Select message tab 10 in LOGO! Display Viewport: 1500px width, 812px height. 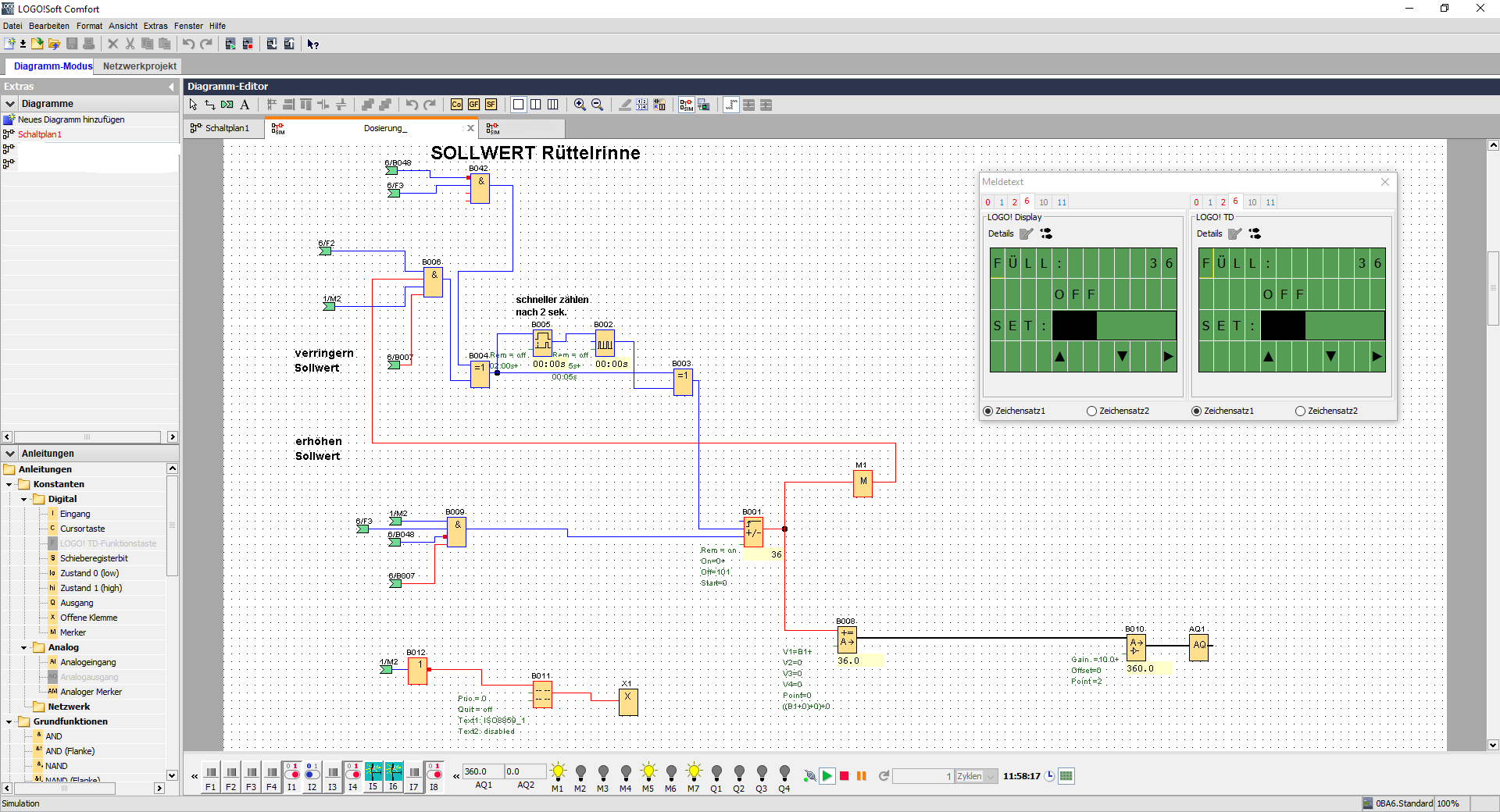click(x=1044, y=202)
